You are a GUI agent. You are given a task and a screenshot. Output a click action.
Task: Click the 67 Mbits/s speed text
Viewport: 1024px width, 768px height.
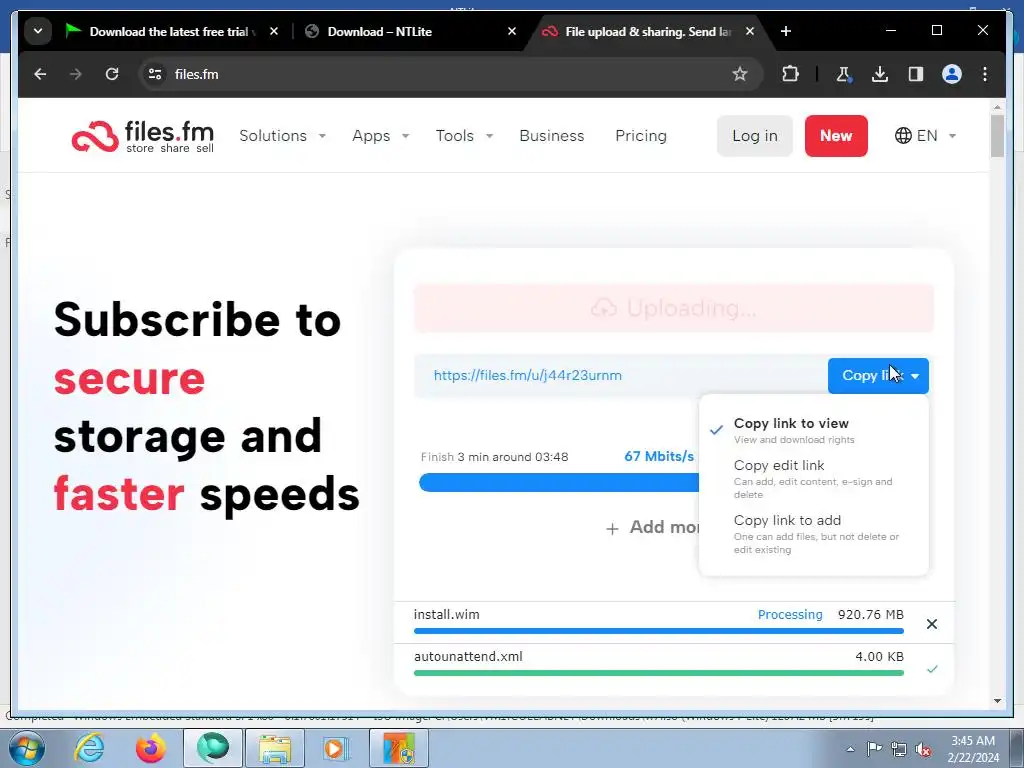tap(659, 456)
